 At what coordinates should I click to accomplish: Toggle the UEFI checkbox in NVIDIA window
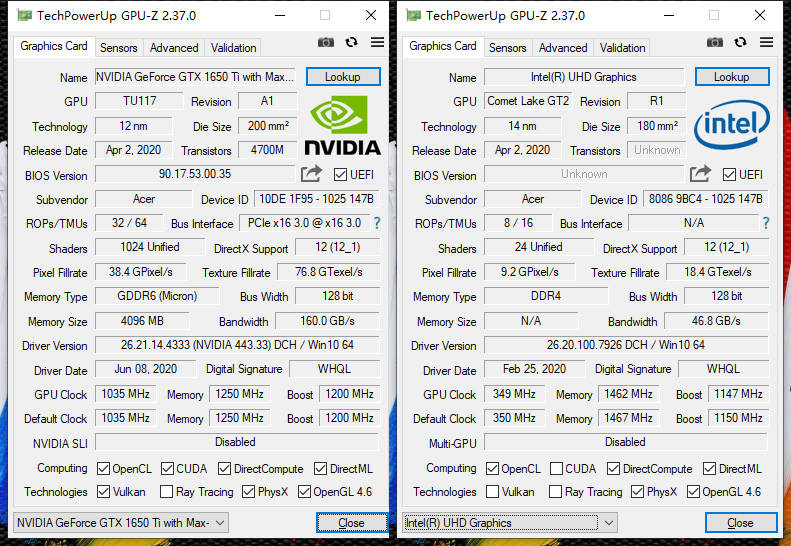coord(341,175)
